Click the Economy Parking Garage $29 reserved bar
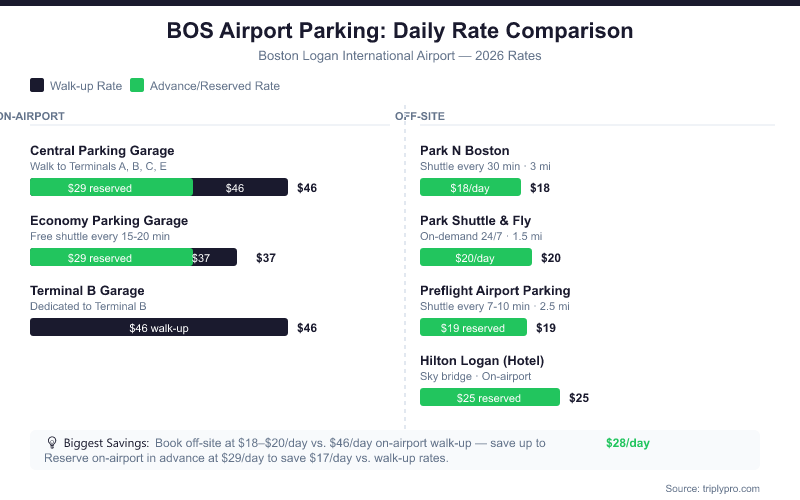Image resolution: width=800 pixels, height=500 pixels. (111, 257)
